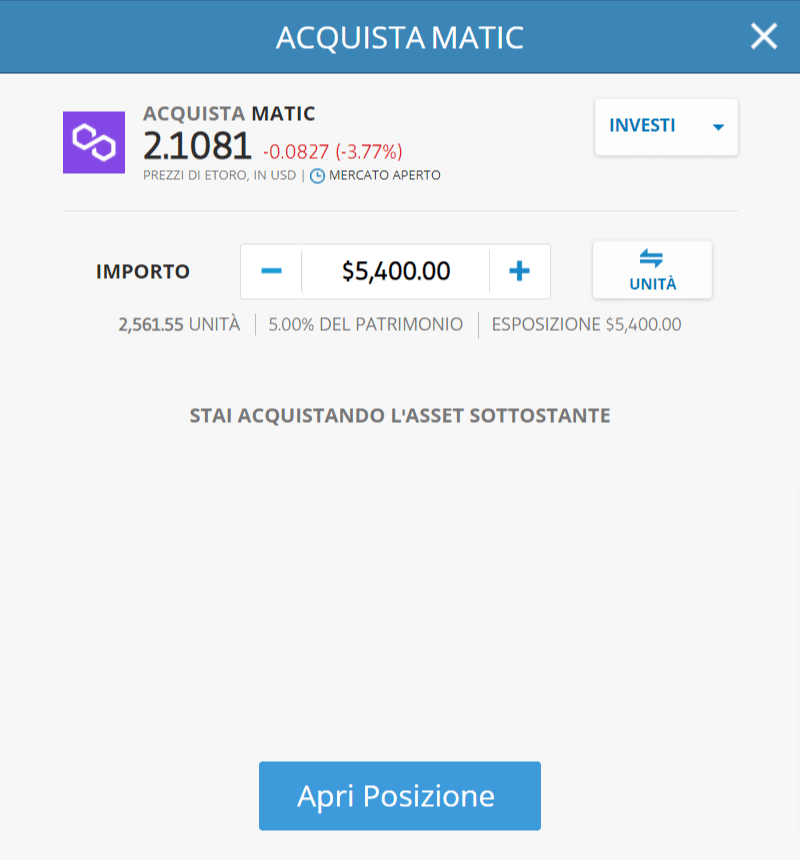Switch amount entry to UNITÀ
Image resolution: width=800 pixels, height=860 pixels.
(x=653, y=270)
